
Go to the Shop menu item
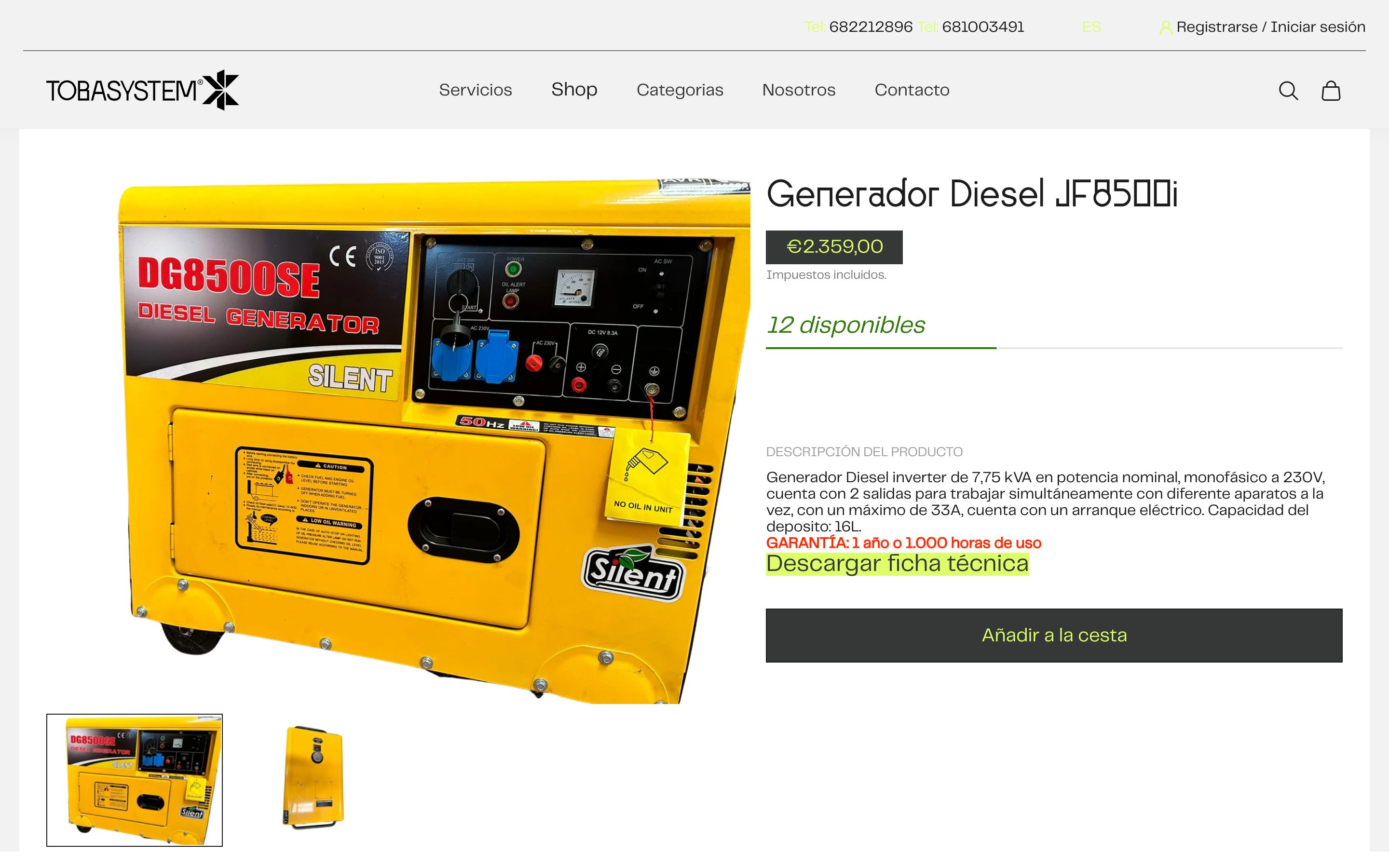(574, 90)
